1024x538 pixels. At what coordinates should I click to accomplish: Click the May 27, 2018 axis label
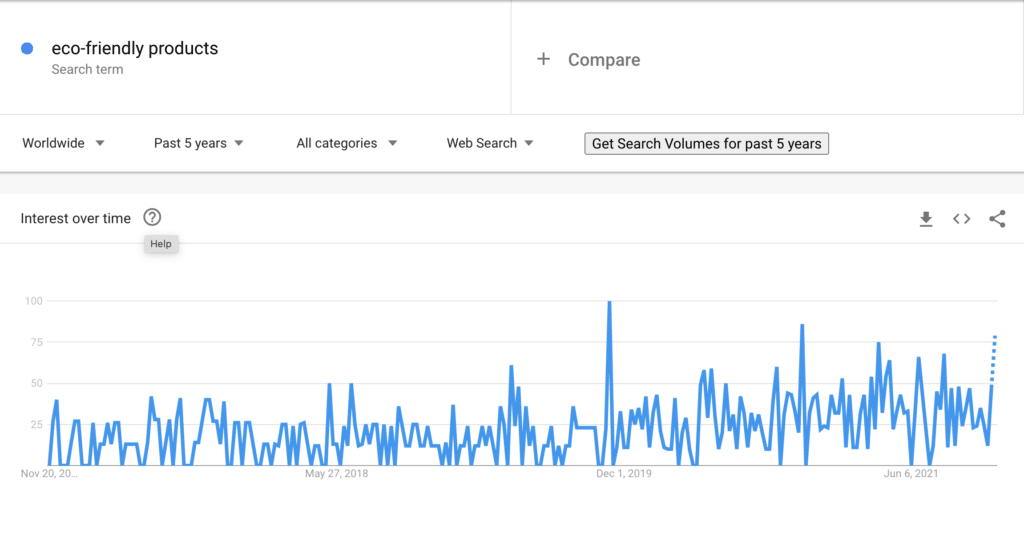tap(336, 473)
